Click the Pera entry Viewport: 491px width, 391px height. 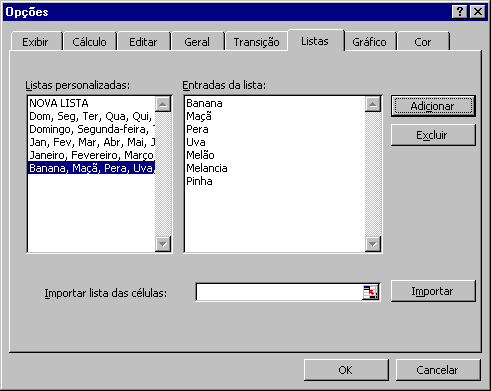[x=197, y=129]
